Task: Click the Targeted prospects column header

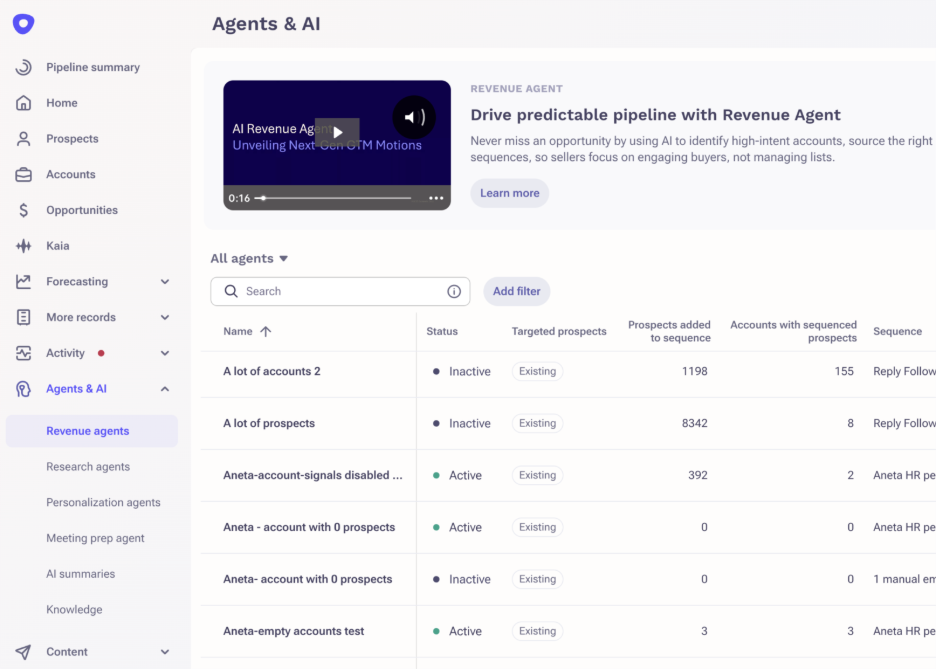Action: tap(559, 331)
